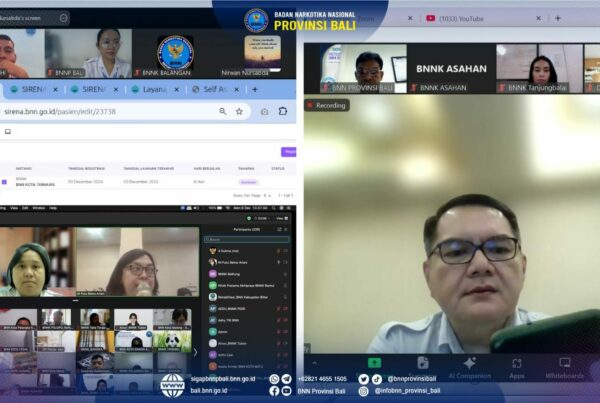600x403 pixels.
Task: Click BNN KOTA TARAKAN in the table
Action: pyautogui.click(x=35, y=184)
